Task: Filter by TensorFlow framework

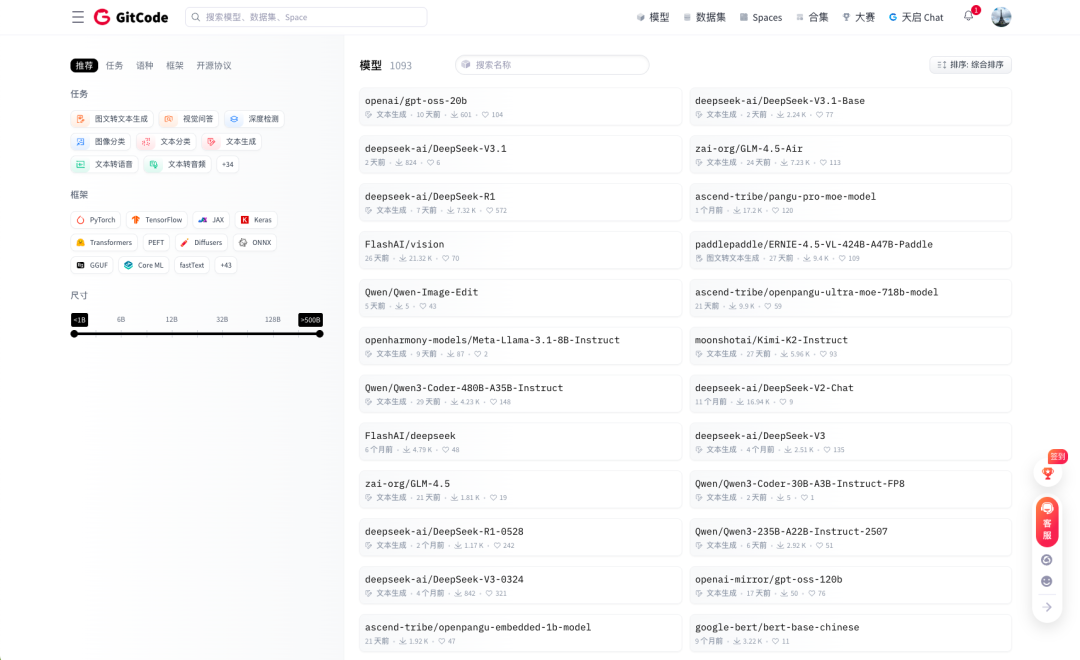Action: pyautogui.click(x=157, y=220)
